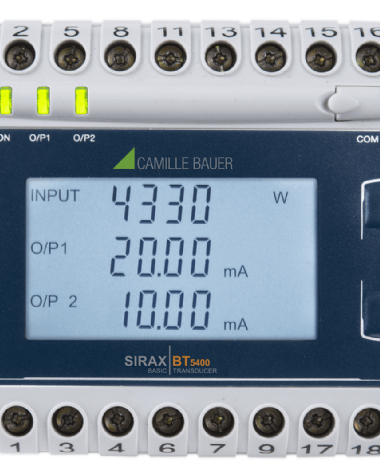Screen dimensions: 380x475
Task: Click the 4330 input reading
Action: [161, 204]
